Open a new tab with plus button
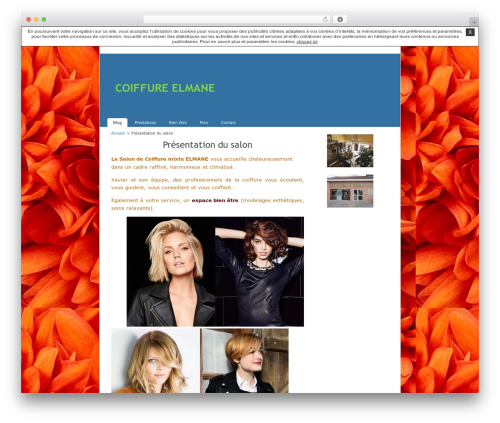This screenshot has height=423, width=500. pos(474,22)
